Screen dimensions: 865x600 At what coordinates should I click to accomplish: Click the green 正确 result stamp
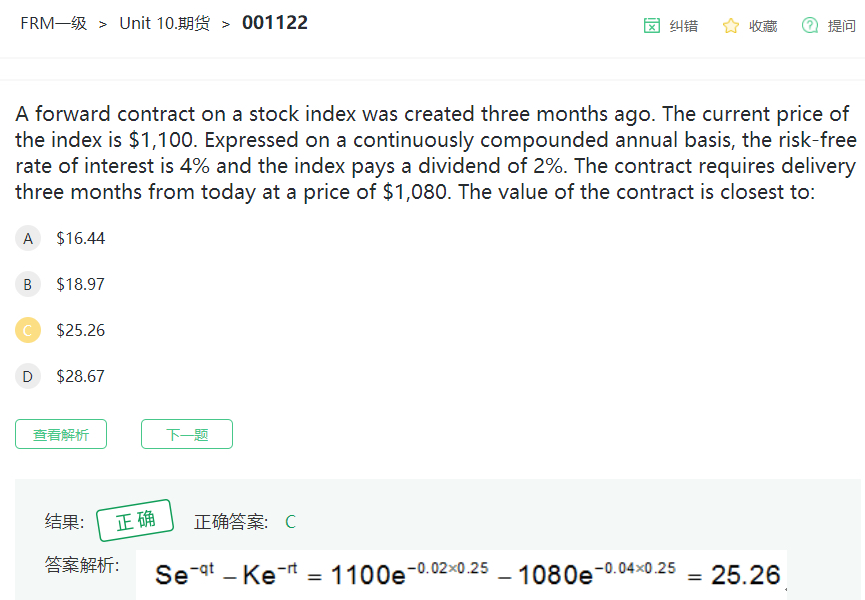135,521
